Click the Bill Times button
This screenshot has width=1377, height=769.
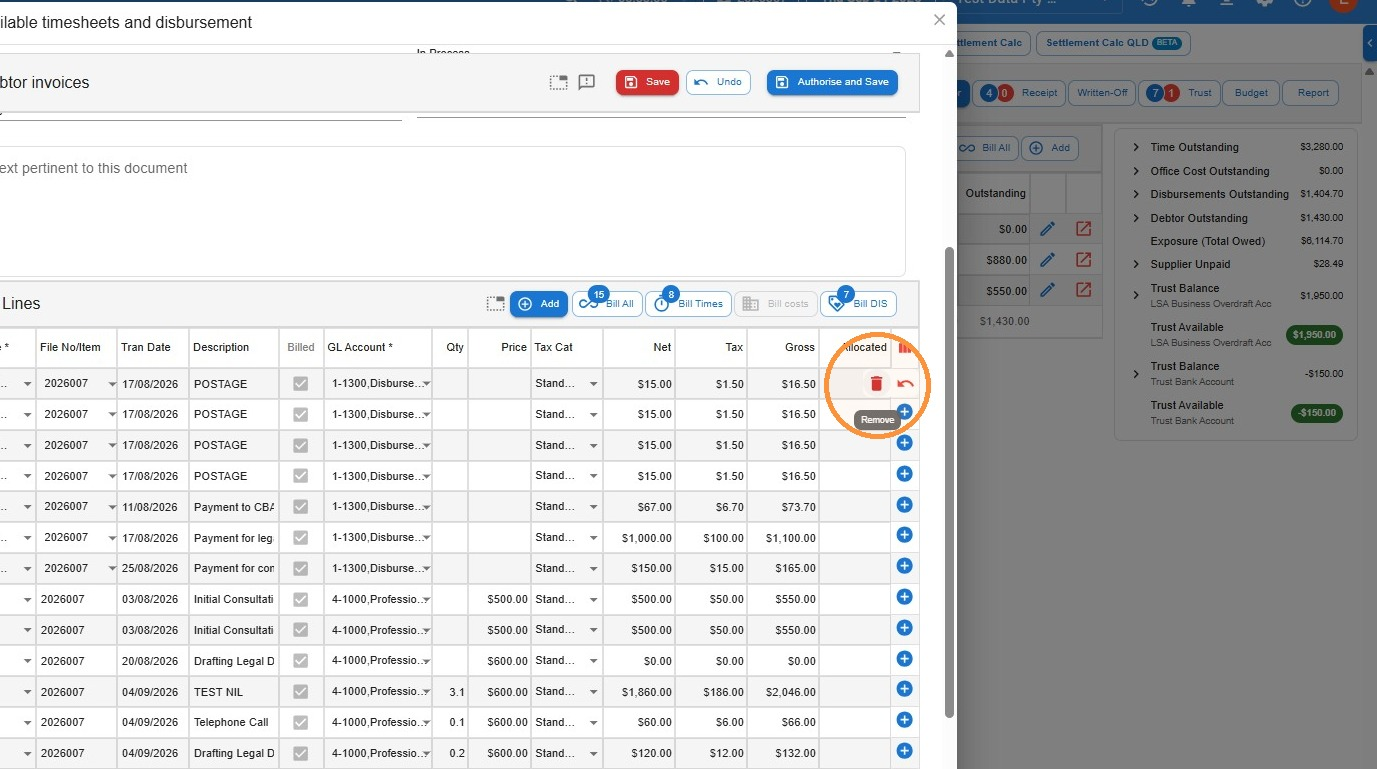688,304
